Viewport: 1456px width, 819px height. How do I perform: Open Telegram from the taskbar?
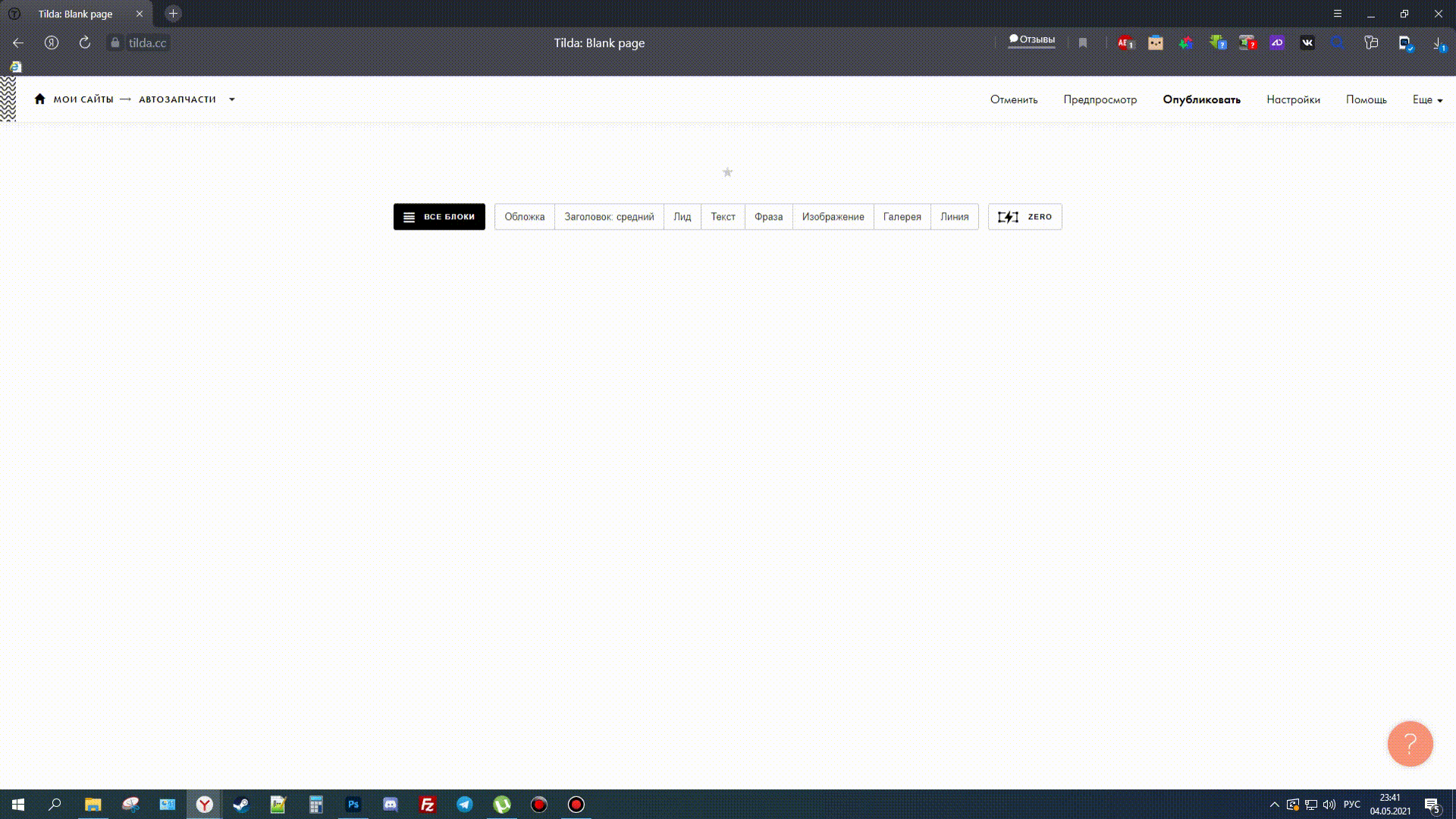[x=465, y=805]
